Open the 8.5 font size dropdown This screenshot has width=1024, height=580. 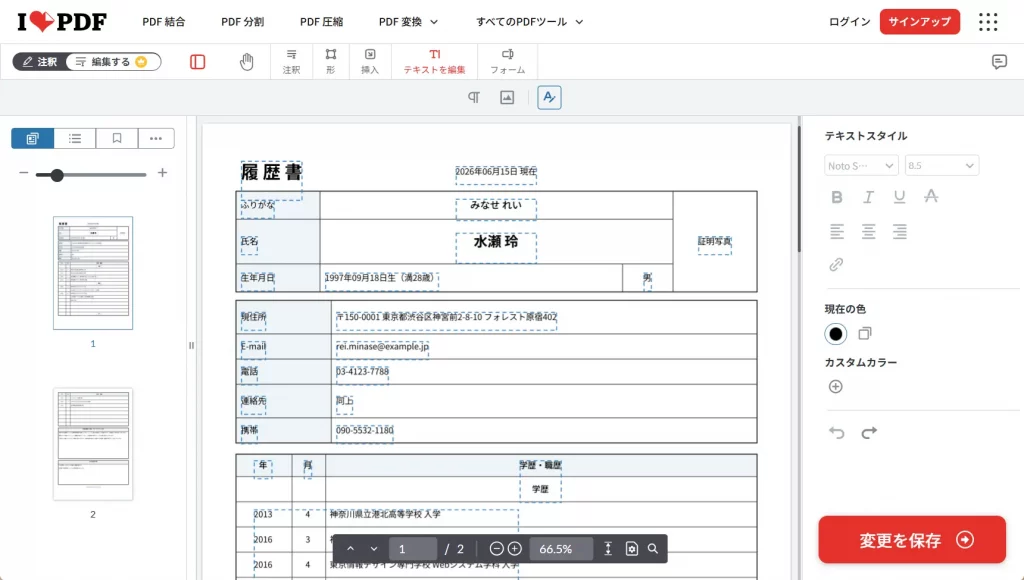tap(941, 166)
